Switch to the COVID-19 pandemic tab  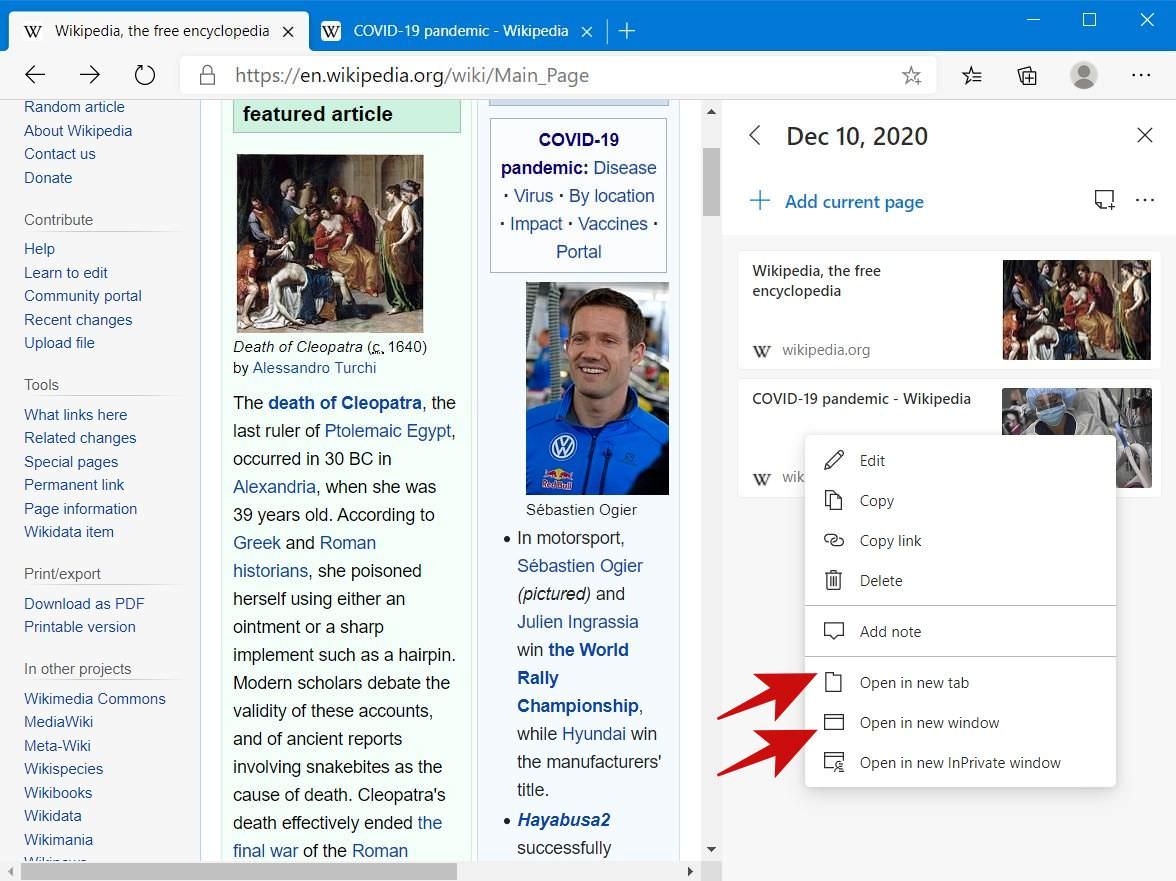[x=458, y=31]
